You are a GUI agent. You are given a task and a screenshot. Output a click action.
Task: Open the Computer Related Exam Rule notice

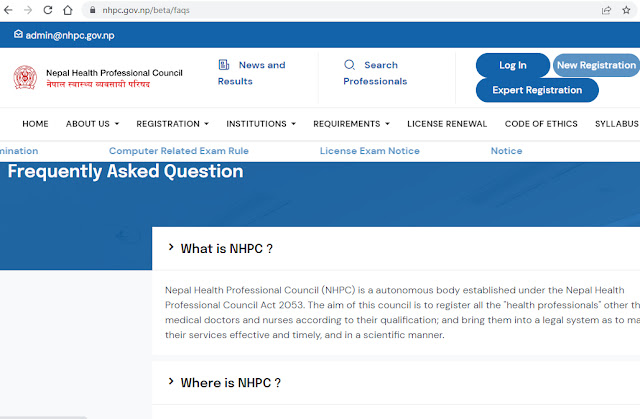(179, 151)
